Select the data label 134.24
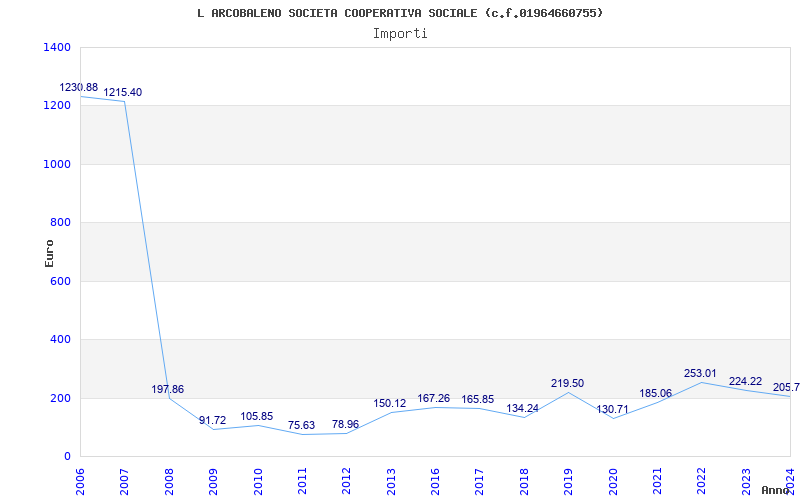The image size is (800, 500). (522, 408)
